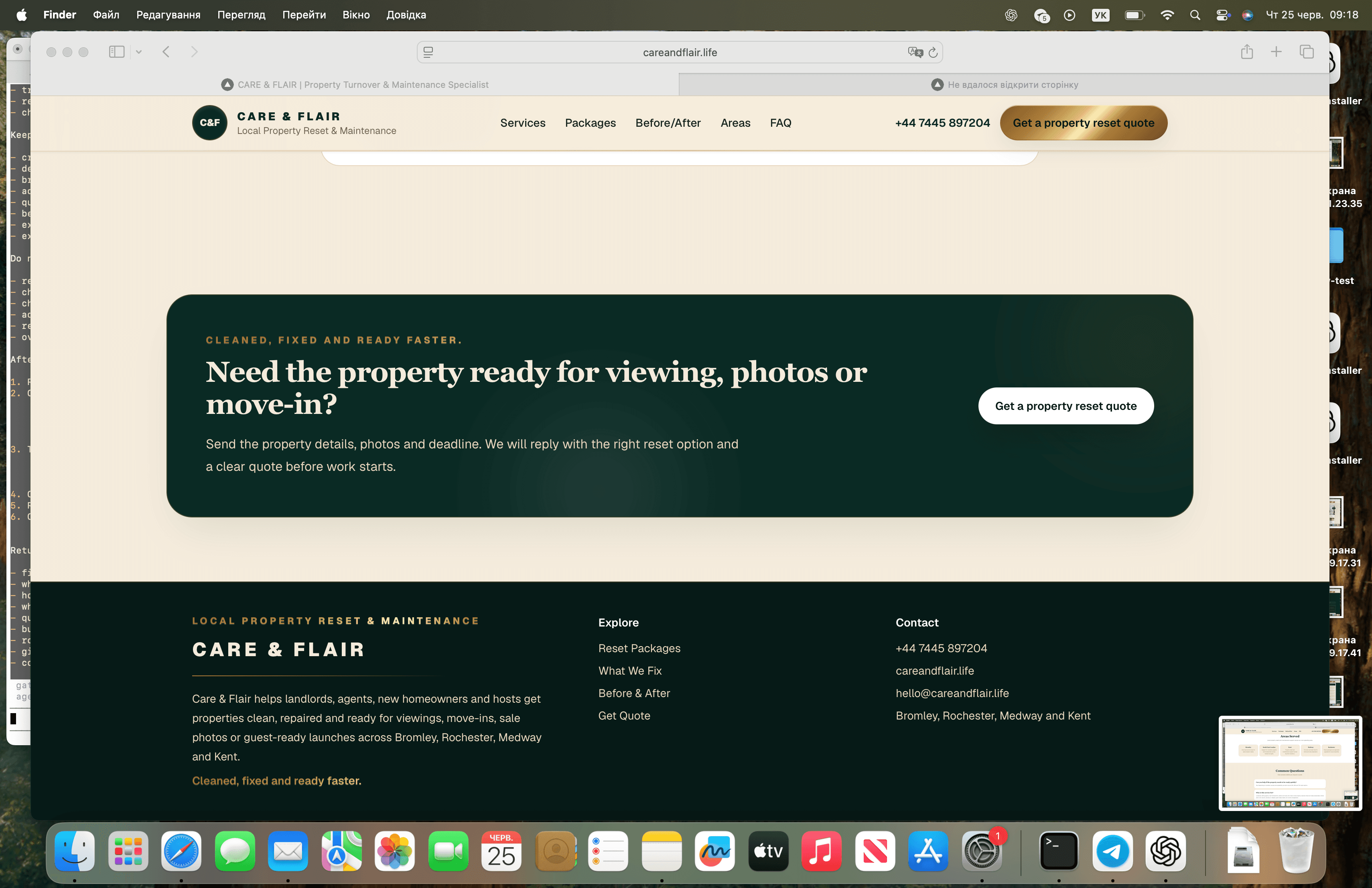Open Spotlight search icon

tap(1195, 15)
